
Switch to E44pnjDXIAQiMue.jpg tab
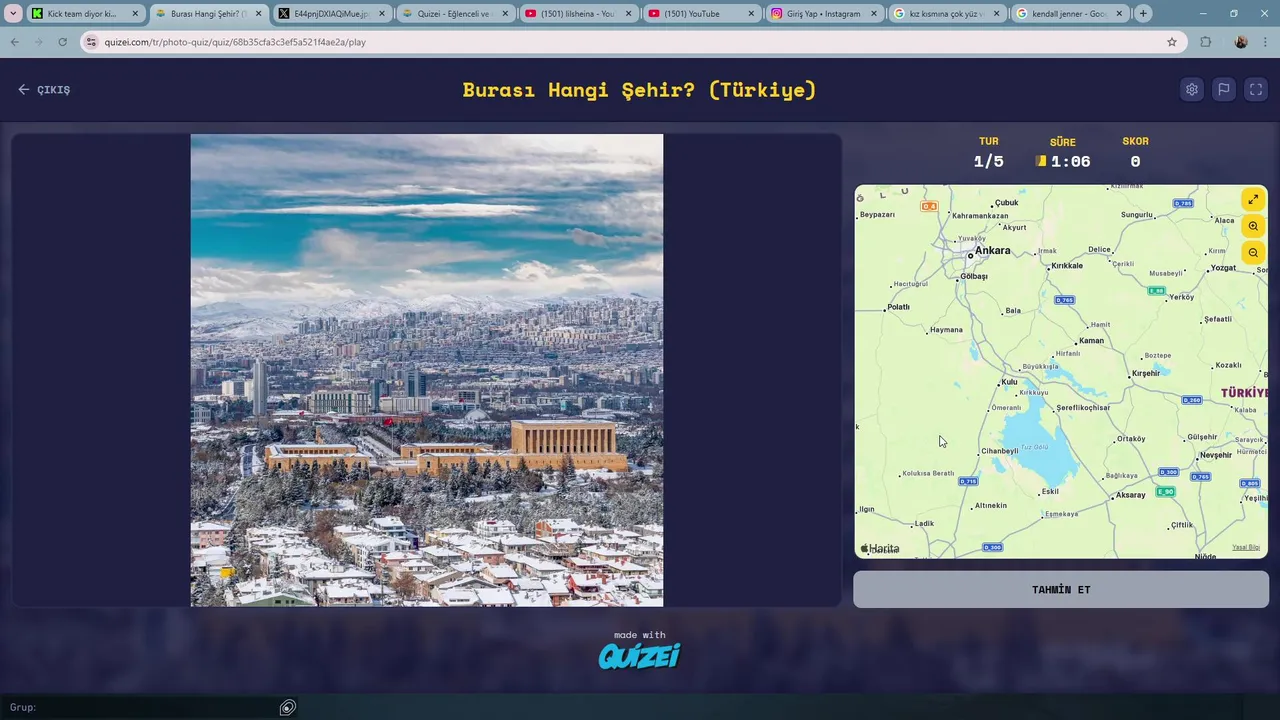point(331,14)
